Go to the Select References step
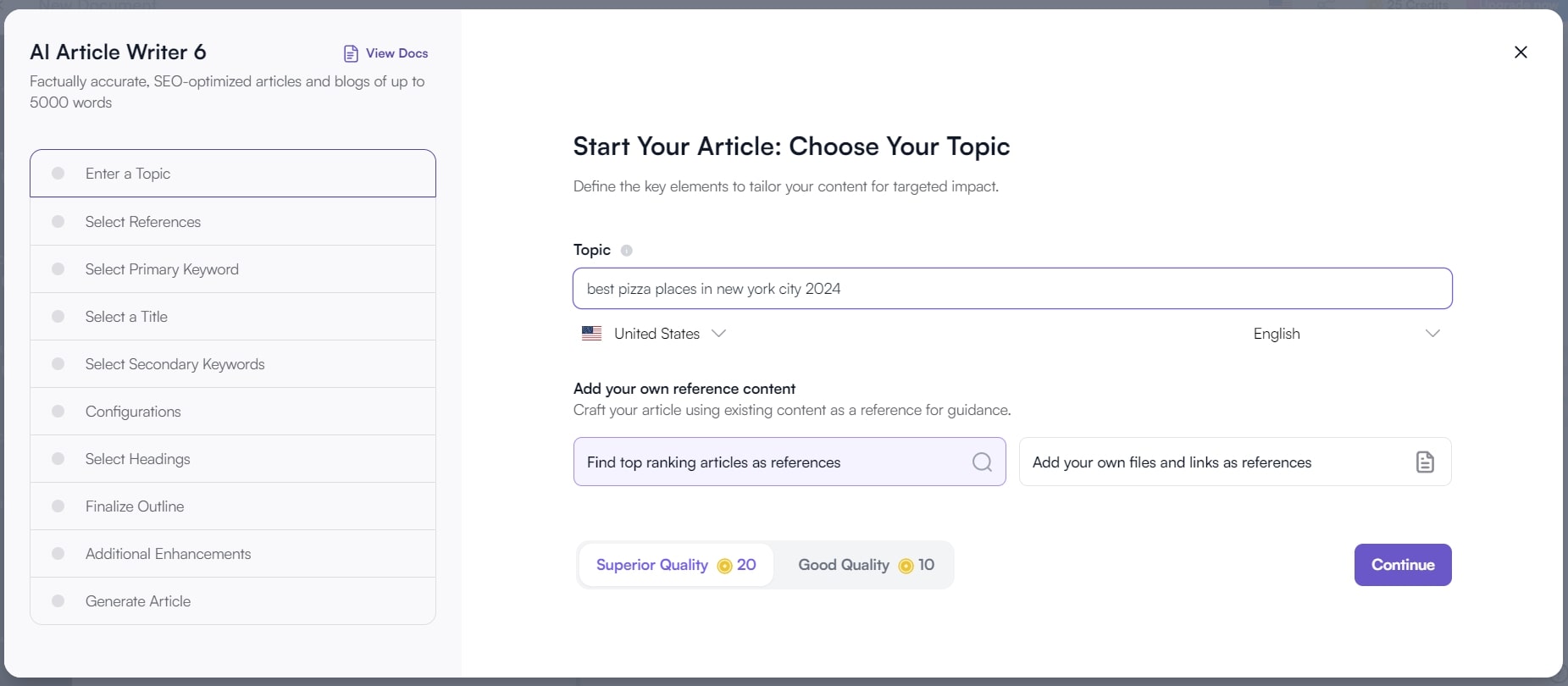The height and width of the screenshot is (686, 1568). click(x=233, y=222)
